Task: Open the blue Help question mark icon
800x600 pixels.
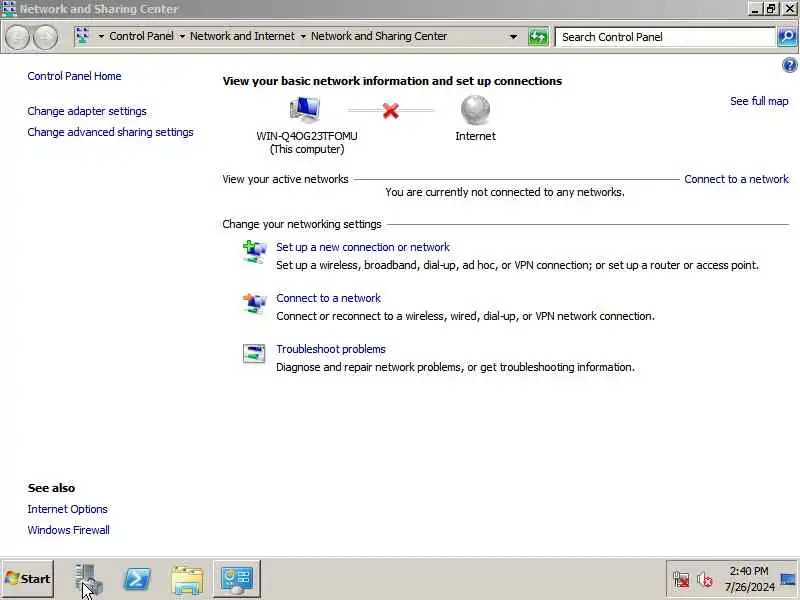Action: tap(789, 65)
